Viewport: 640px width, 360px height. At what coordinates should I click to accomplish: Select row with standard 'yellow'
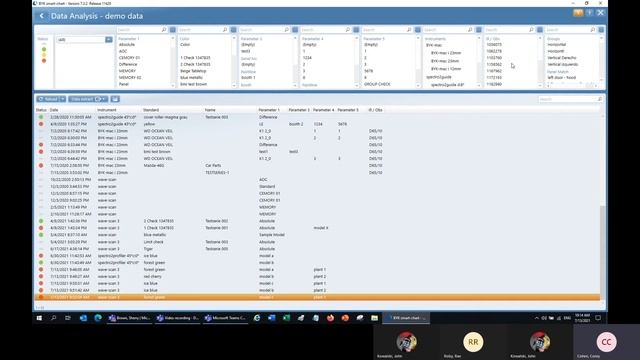tap(318, 124)
